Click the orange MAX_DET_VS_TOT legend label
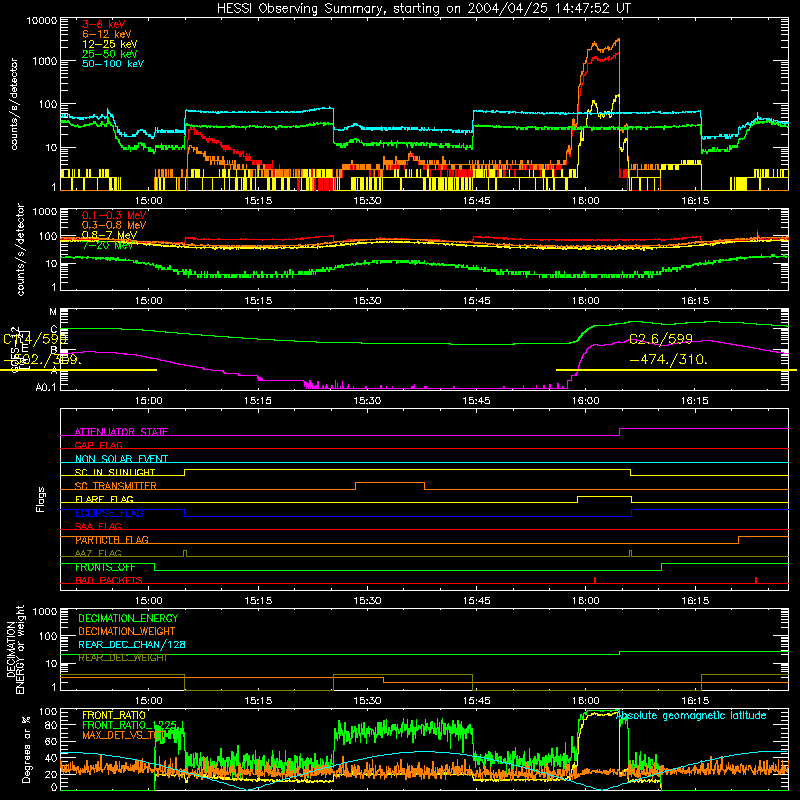The height and width of the screenshot is (800, 800). 123,735
